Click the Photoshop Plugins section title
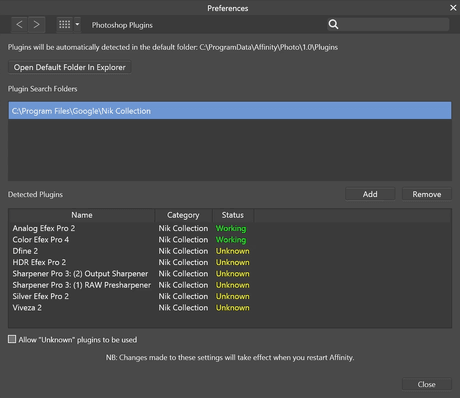This screenshot has height=398, width=460. 122,25
